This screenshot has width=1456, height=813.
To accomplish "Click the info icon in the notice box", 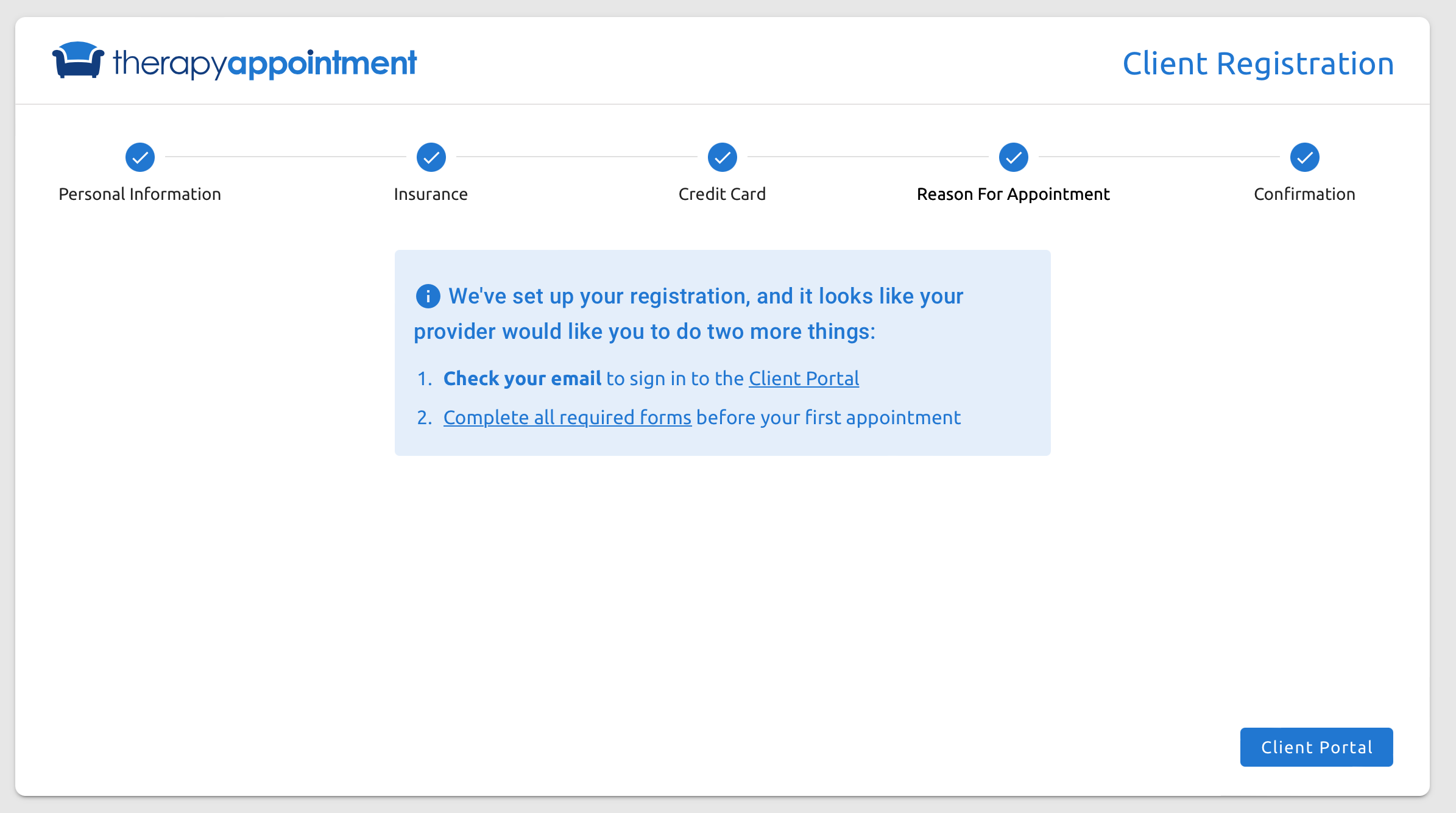I will pyautogui.click(x=427, y=296).
